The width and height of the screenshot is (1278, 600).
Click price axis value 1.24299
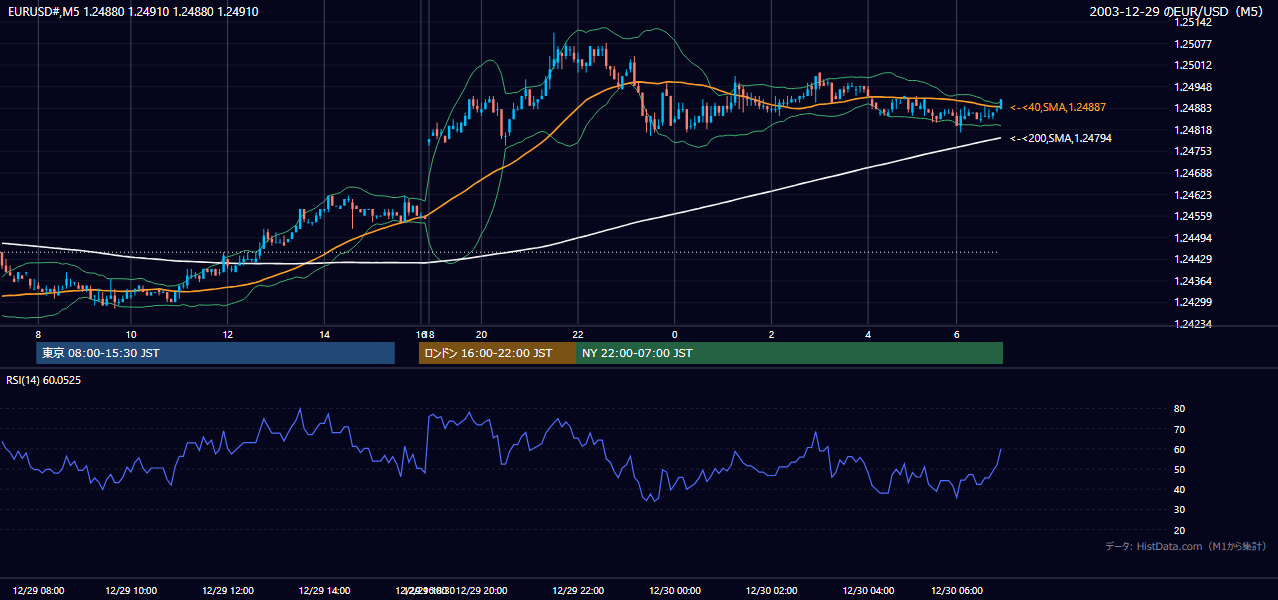point(1192,302)
